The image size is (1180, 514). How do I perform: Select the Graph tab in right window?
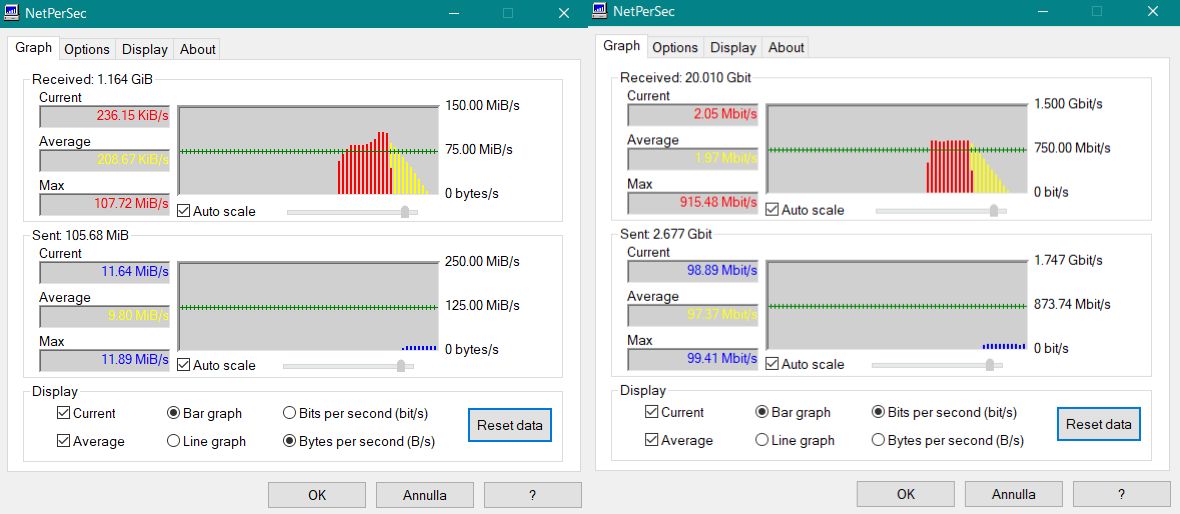(x=622, y=46)
